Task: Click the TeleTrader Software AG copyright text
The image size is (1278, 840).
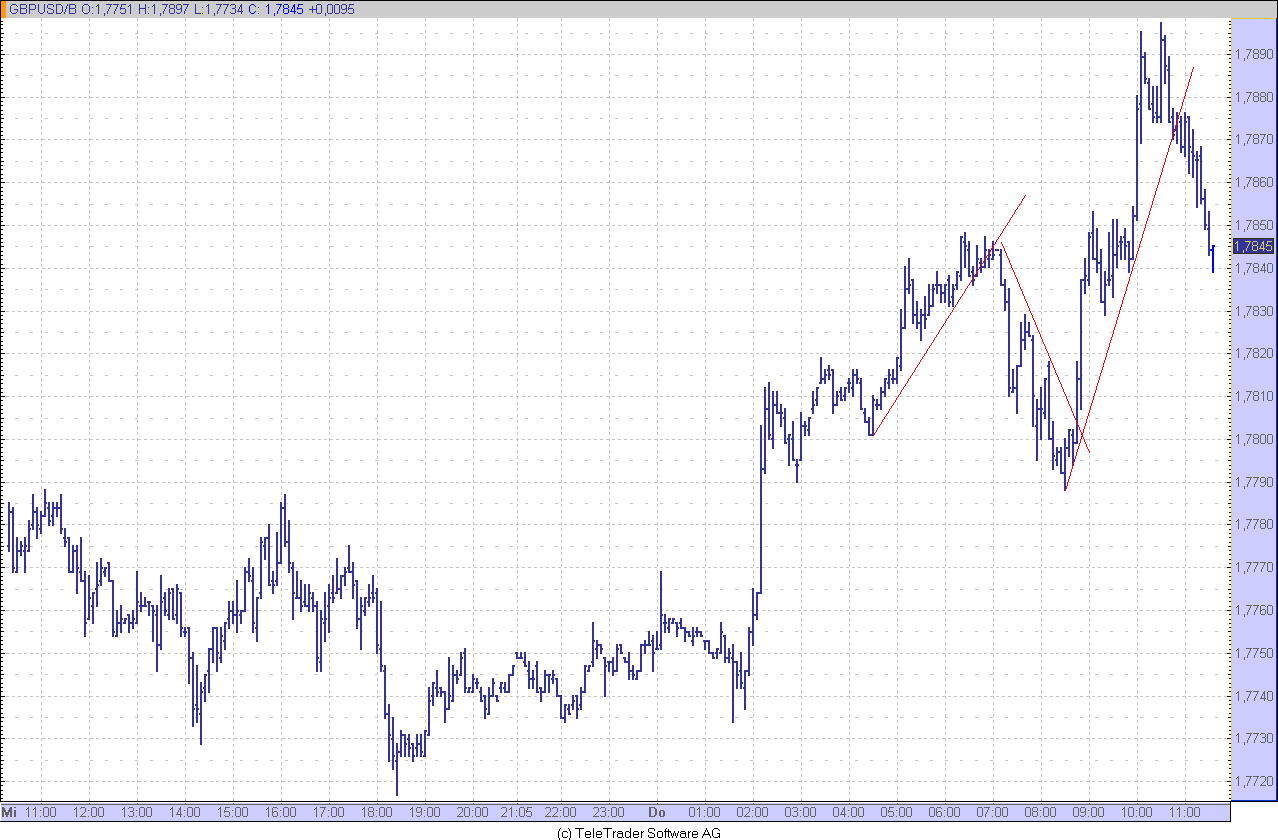Action: [638, 832]
